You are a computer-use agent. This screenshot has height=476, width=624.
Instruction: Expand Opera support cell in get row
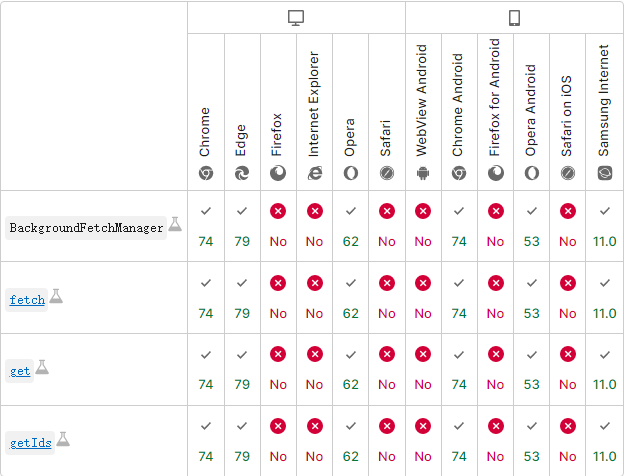[x=351, y=370]
